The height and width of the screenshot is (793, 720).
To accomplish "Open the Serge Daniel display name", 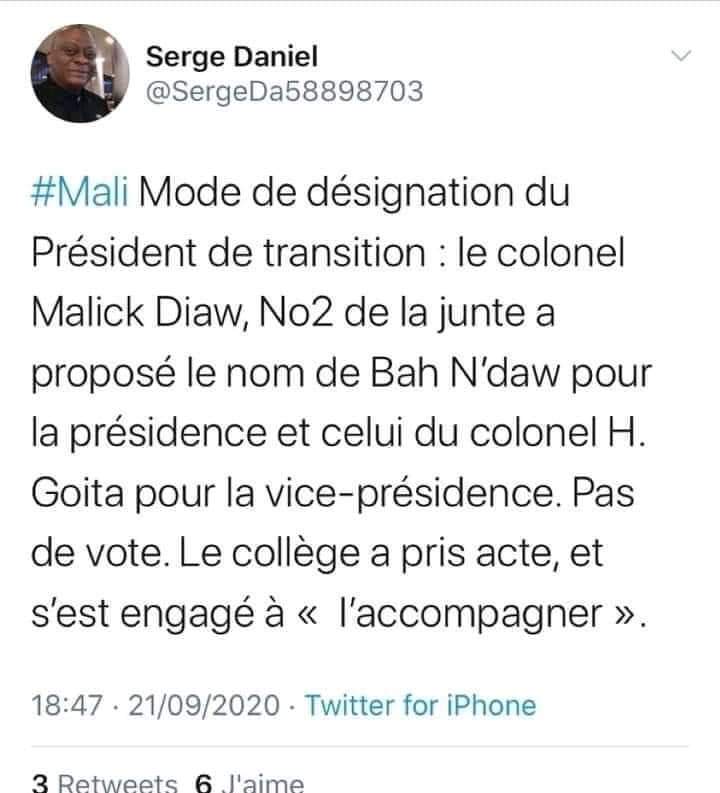I will [218, 57].
